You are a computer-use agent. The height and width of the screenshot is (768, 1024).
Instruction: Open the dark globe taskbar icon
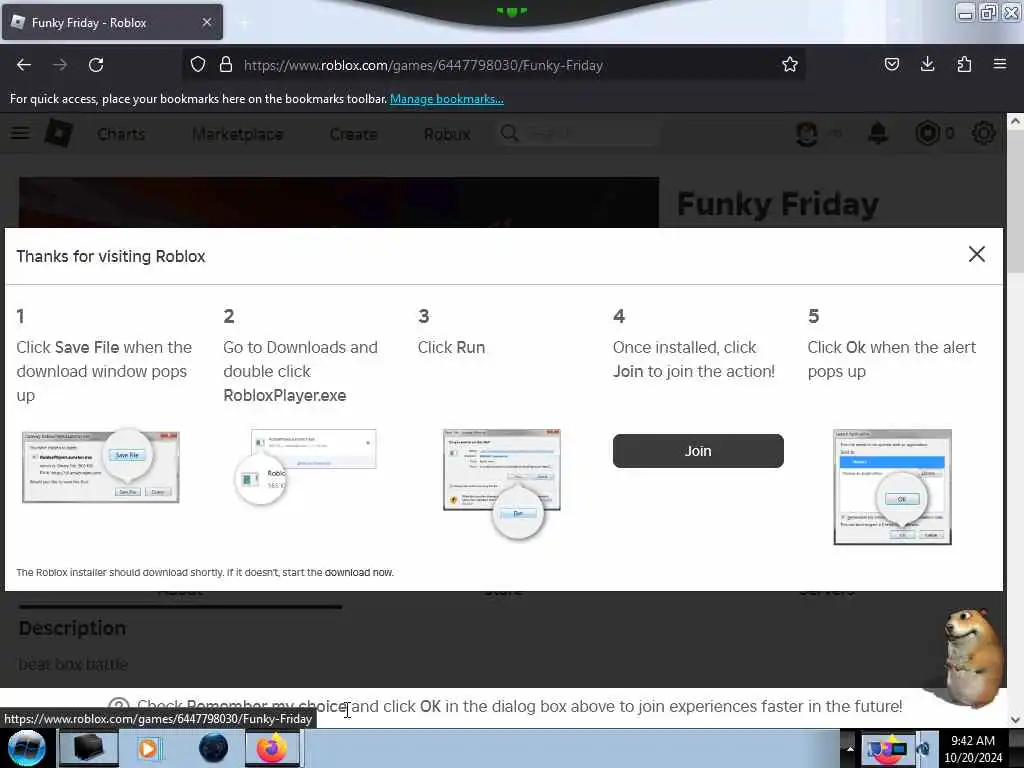pos(214,748)
